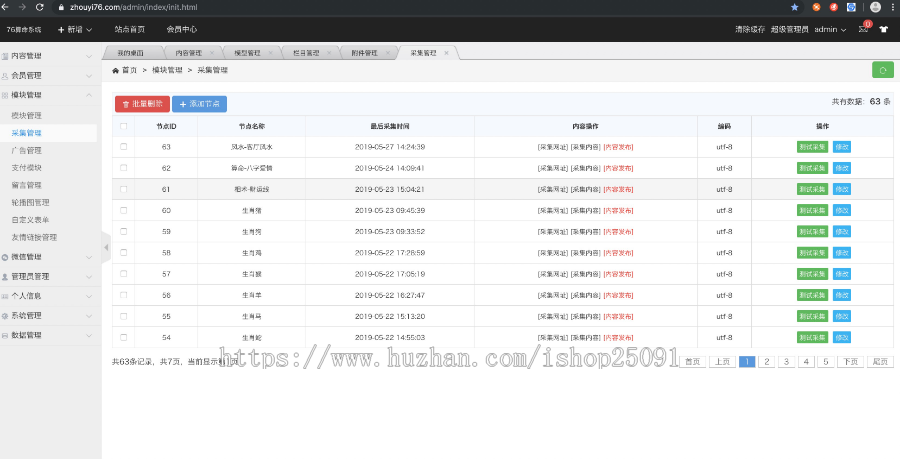Click [采集网址] for node ID 61
Screen dimensions: 900x459
(553, 189)
